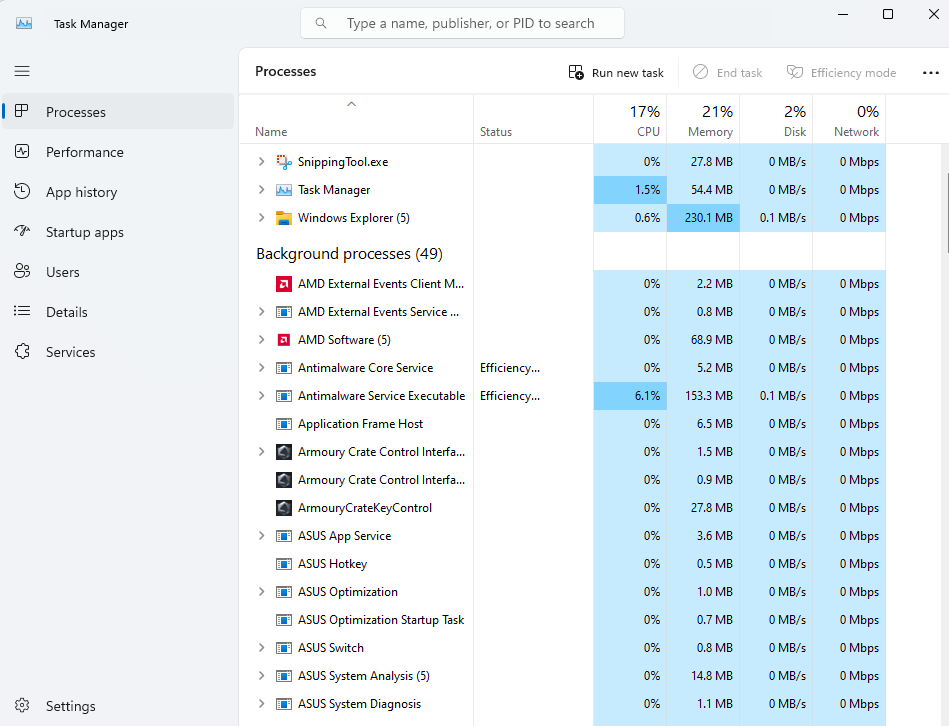Select the Application Frame Host process row

[360, 424]
